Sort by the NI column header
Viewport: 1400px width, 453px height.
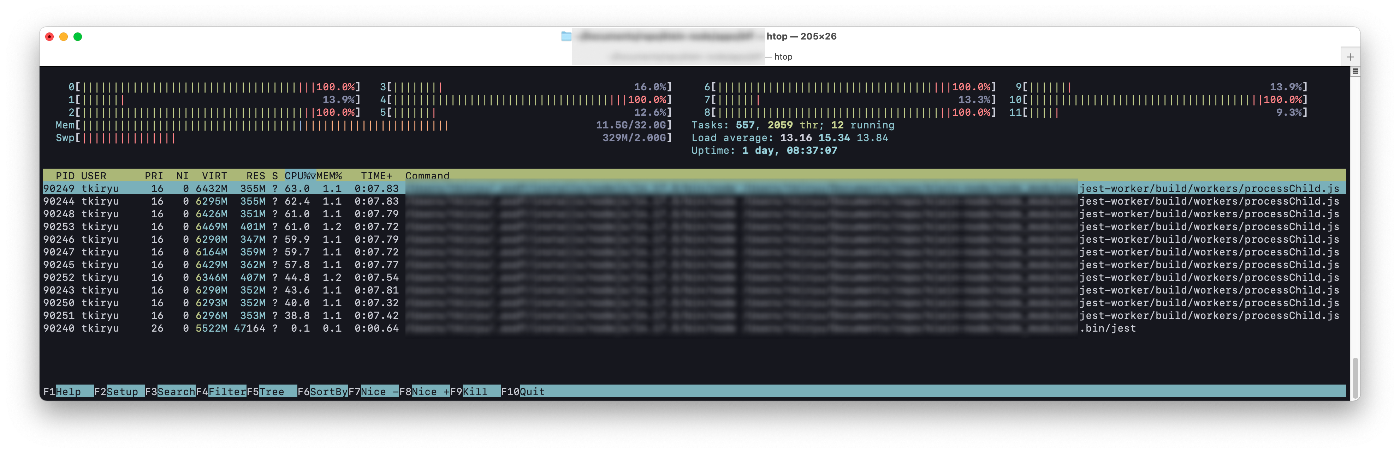pos(182,176)
